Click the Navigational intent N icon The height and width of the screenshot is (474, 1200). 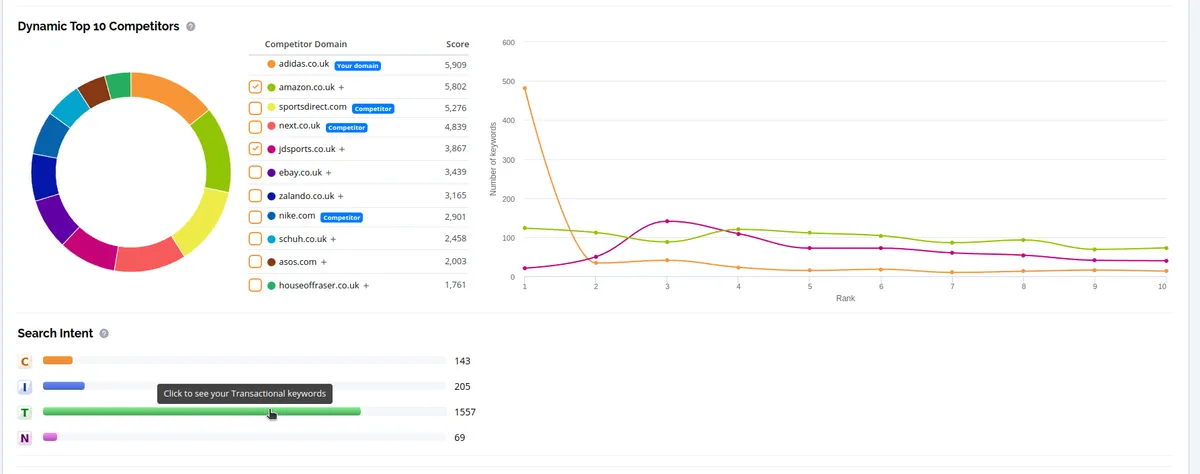25,438
